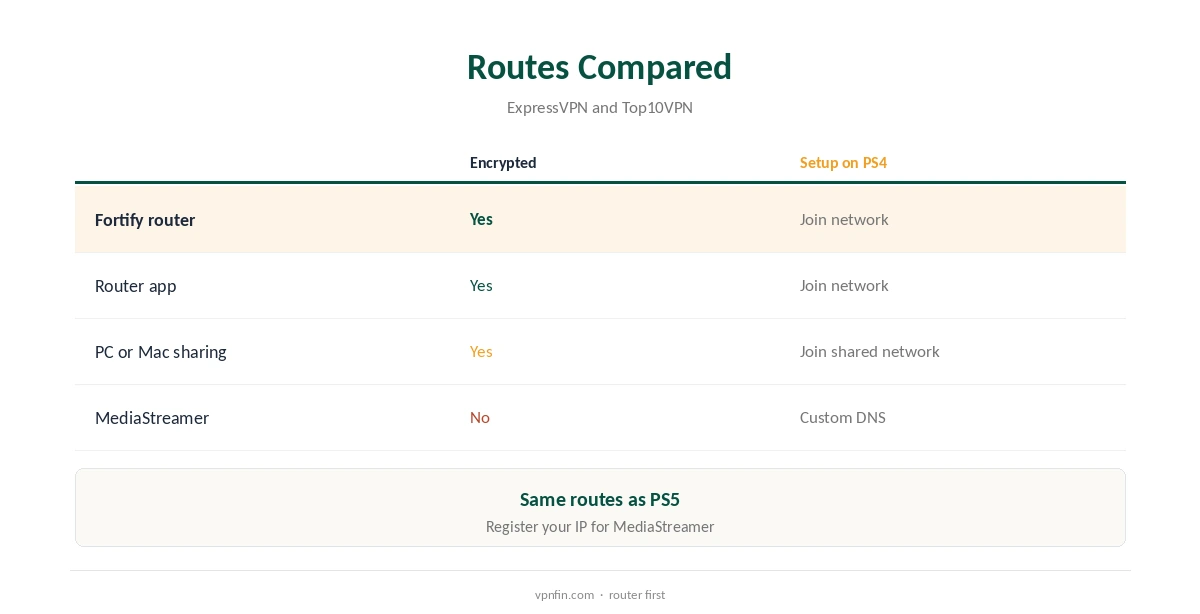
Task: Click the Setup on PS4 column header
Action: (843, 163)
